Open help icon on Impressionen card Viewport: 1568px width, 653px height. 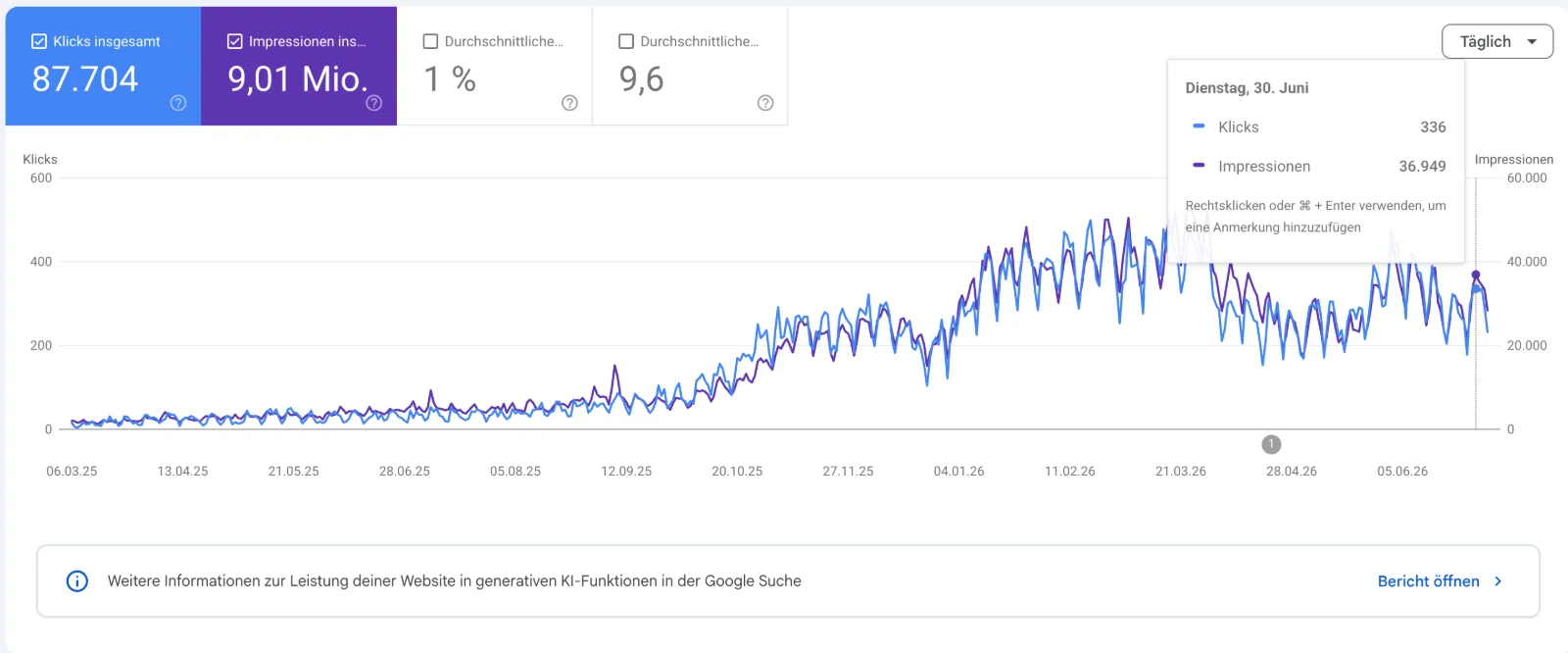[x=374, y=103]
